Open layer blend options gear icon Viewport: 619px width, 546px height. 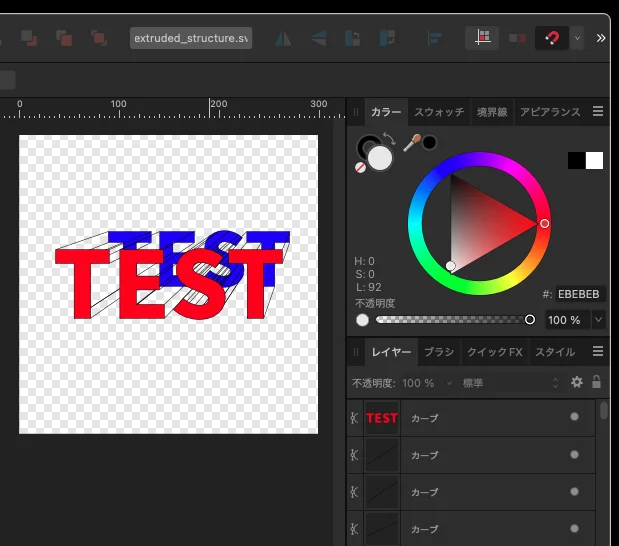(577, 382)
